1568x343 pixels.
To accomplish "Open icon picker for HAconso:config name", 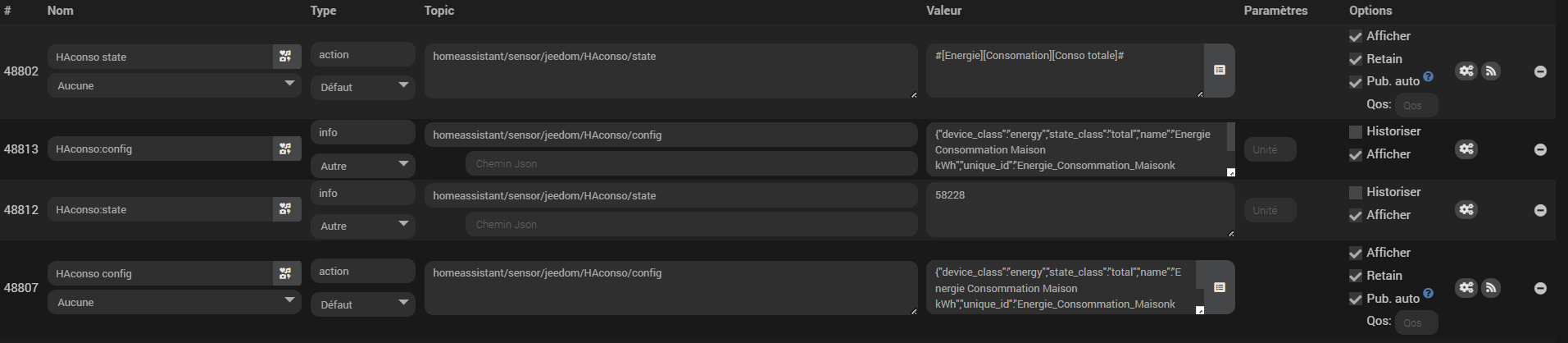I will pyautogui.click(x=285, y=149).
